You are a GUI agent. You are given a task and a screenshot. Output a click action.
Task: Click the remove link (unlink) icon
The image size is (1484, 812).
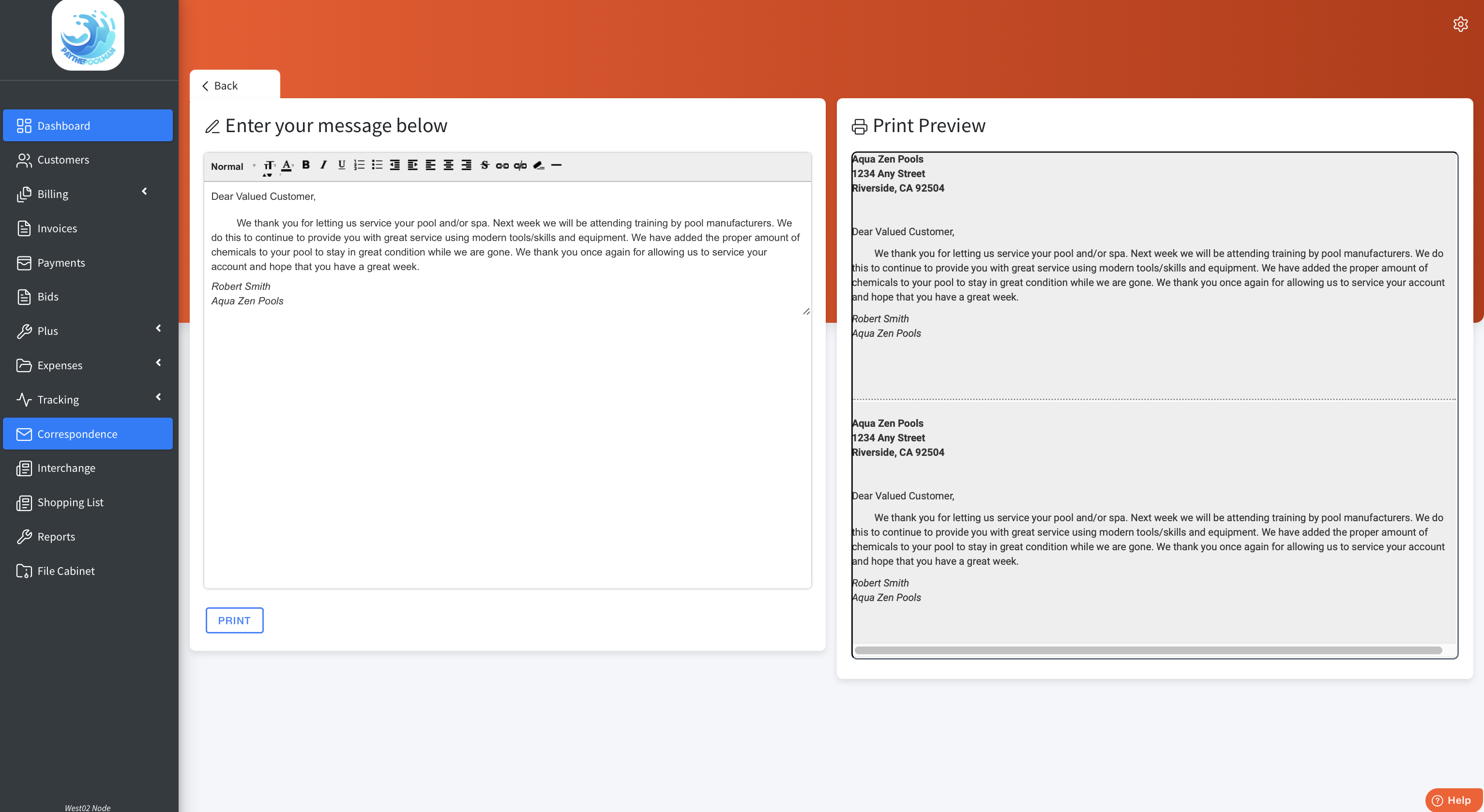(520, 165)
